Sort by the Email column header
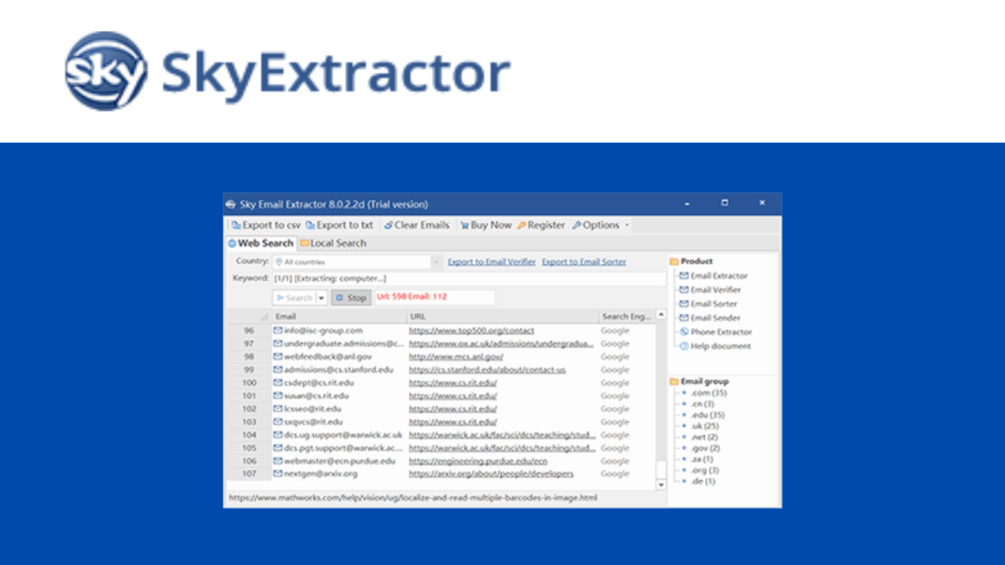Image resolution: width=1005 pixels, height=565 pixels. 338,316
